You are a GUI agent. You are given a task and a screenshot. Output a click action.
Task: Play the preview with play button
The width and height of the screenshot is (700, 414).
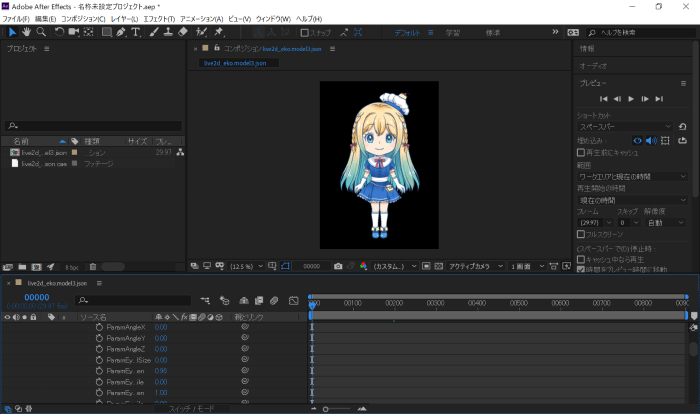(x=631, y=99)
